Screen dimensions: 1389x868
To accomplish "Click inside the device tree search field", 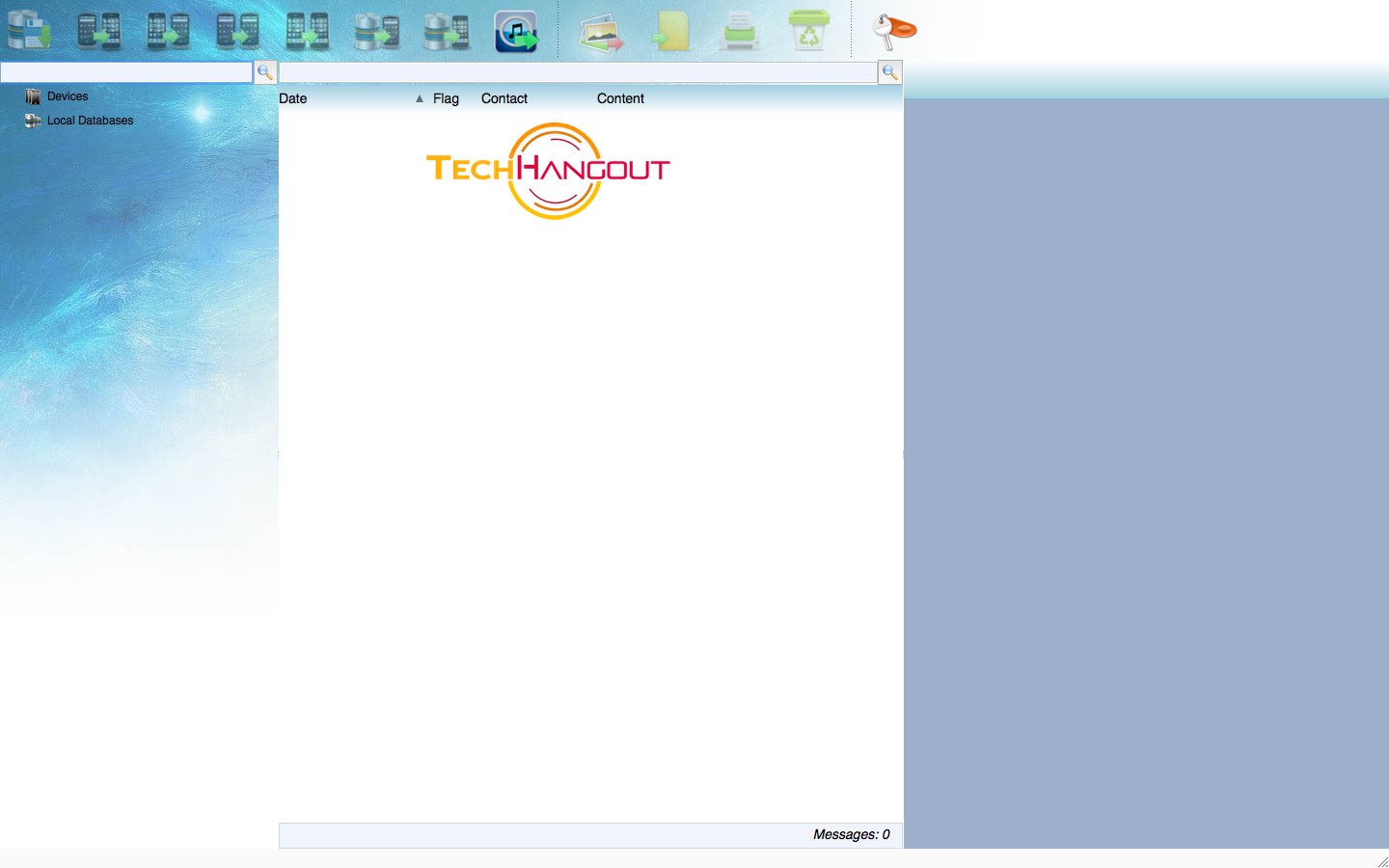I will tap(126, 72).
